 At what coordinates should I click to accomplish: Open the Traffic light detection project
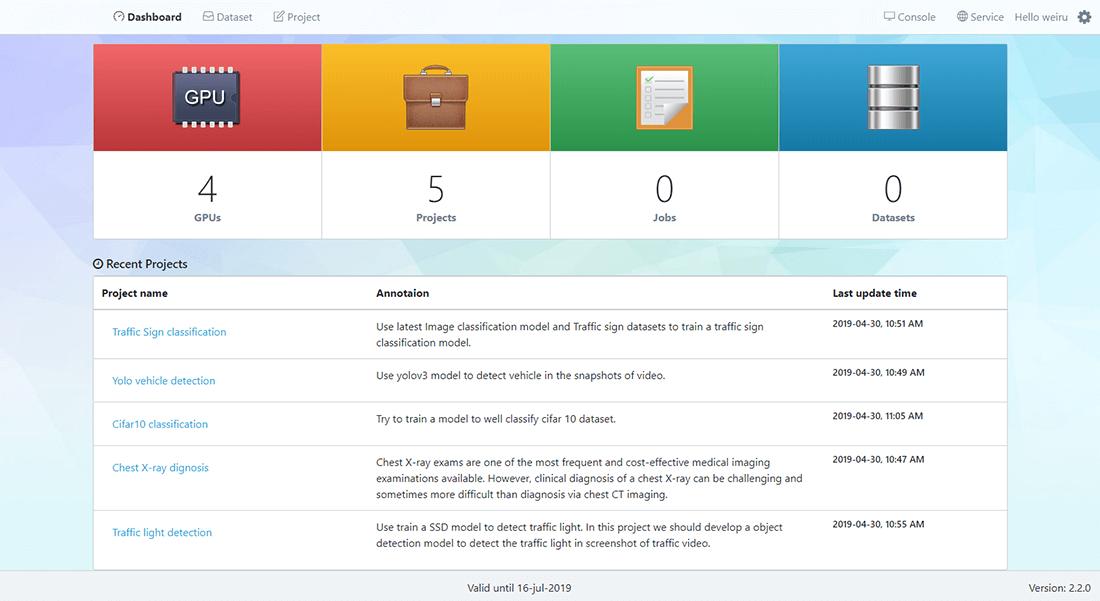(x=162, y=532)
